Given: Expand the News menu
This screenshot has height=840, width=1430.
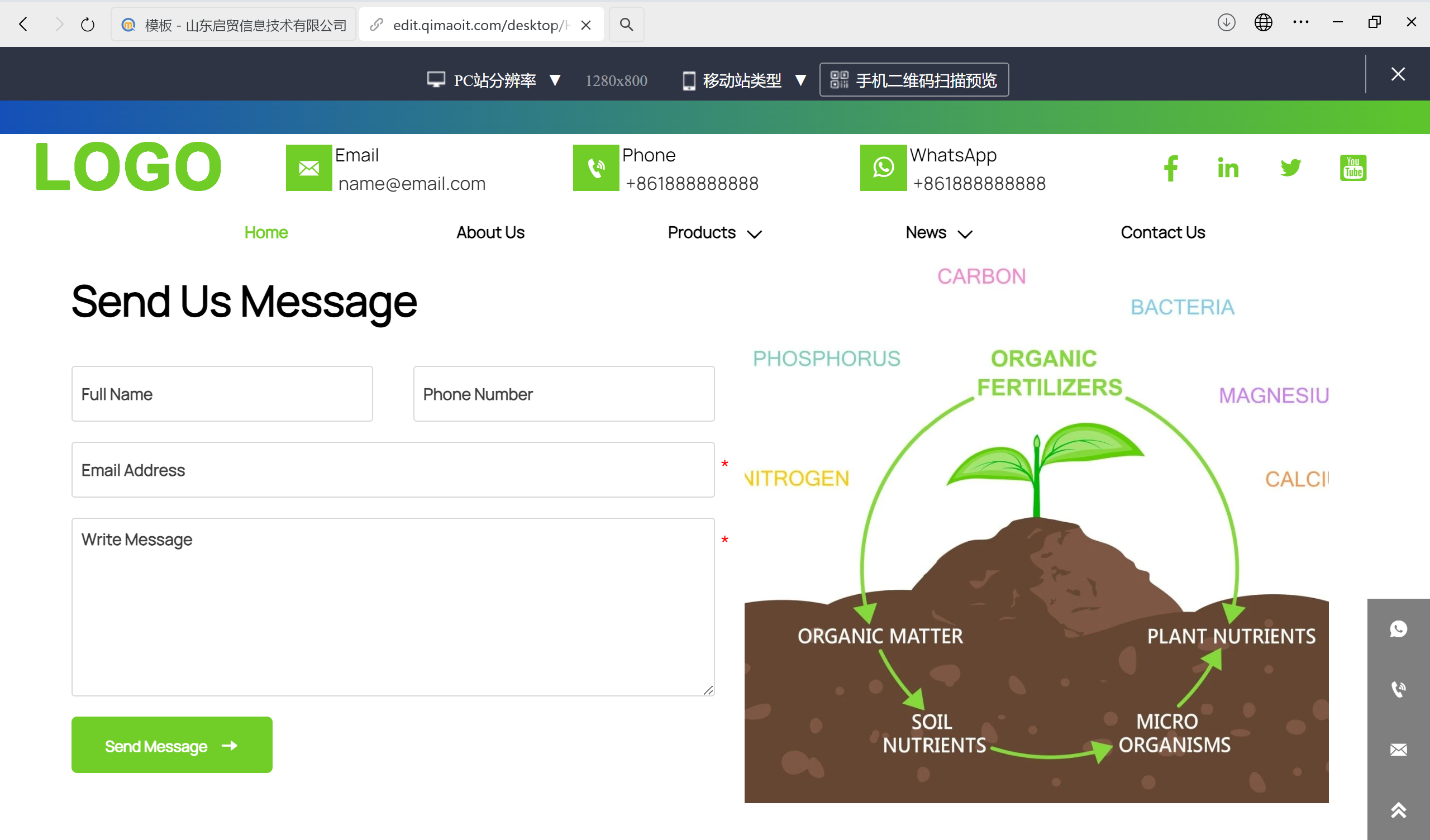Looking at the screenshot, I should (x=938, y=233).
